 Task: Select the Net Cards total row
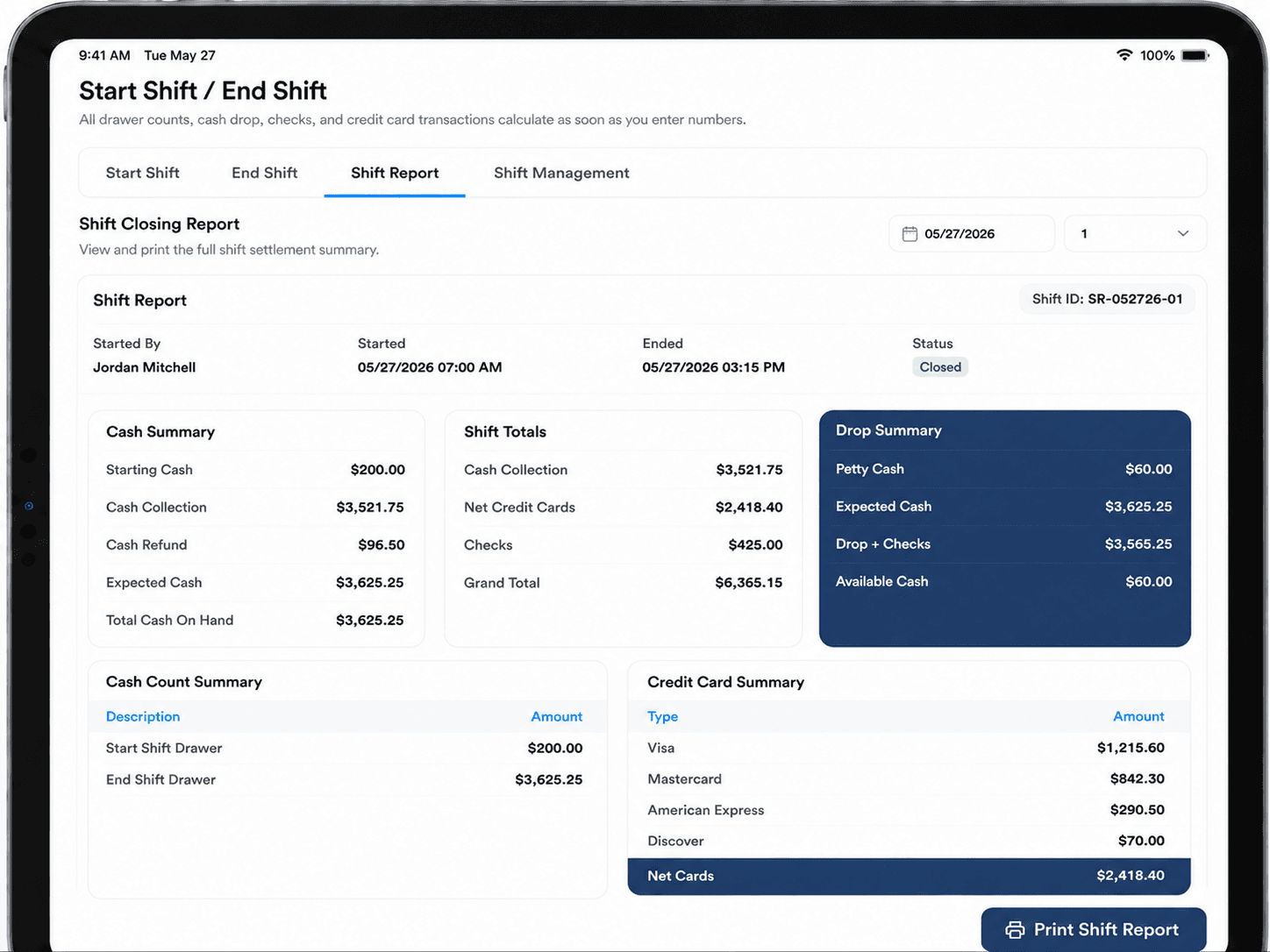[x=909, y=876]
